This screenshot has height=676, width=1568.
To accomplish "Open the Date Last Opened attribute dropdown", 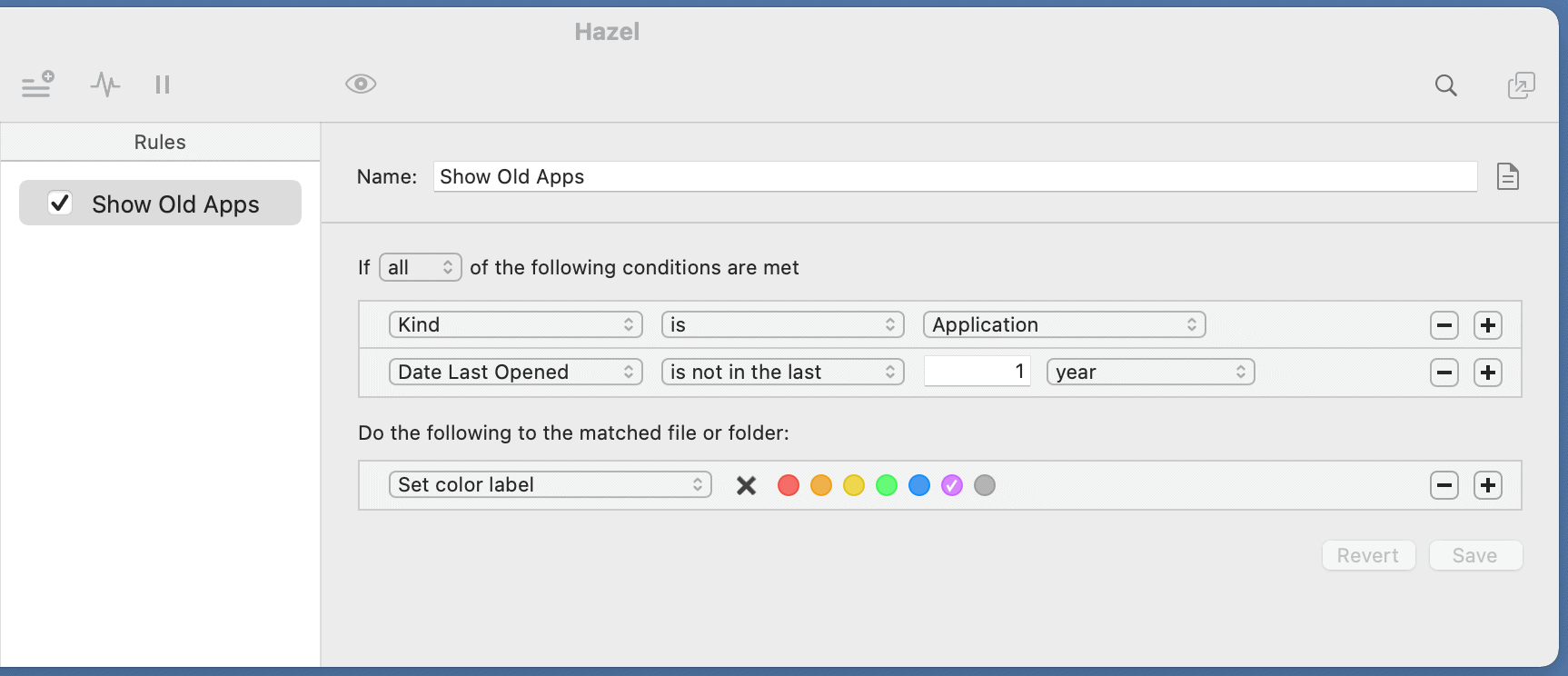I will pyautogui.click(x=516, y=372).
